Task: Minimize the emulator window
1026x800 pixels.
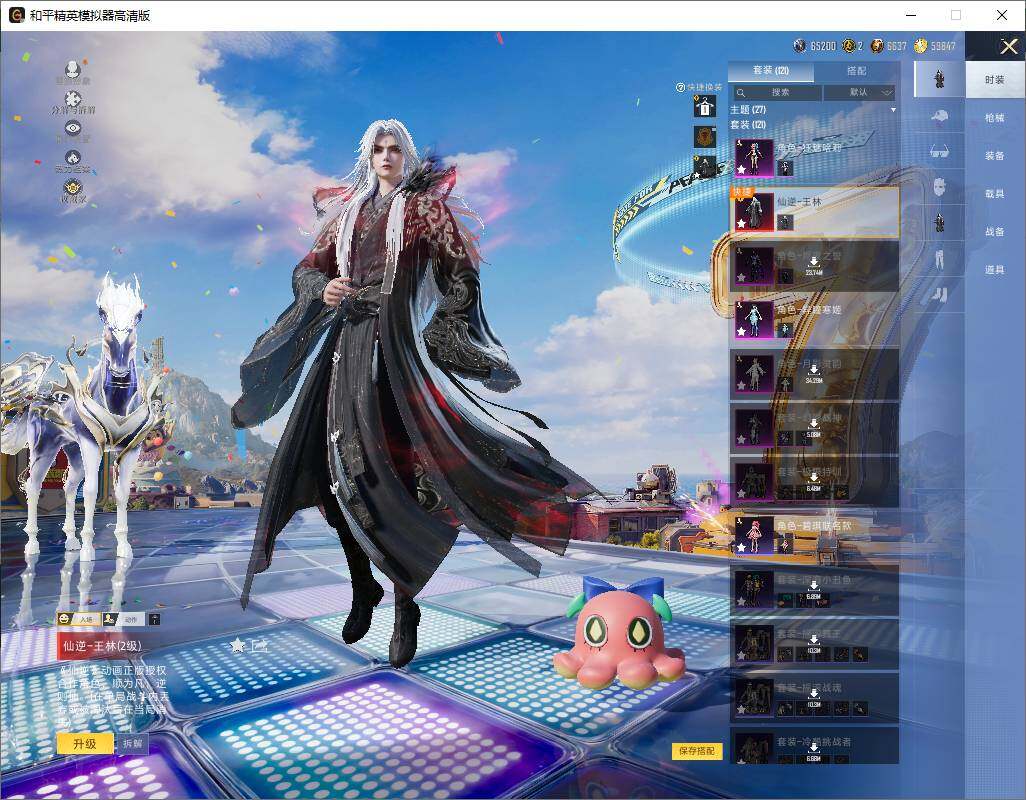Action: pos(911,15)
